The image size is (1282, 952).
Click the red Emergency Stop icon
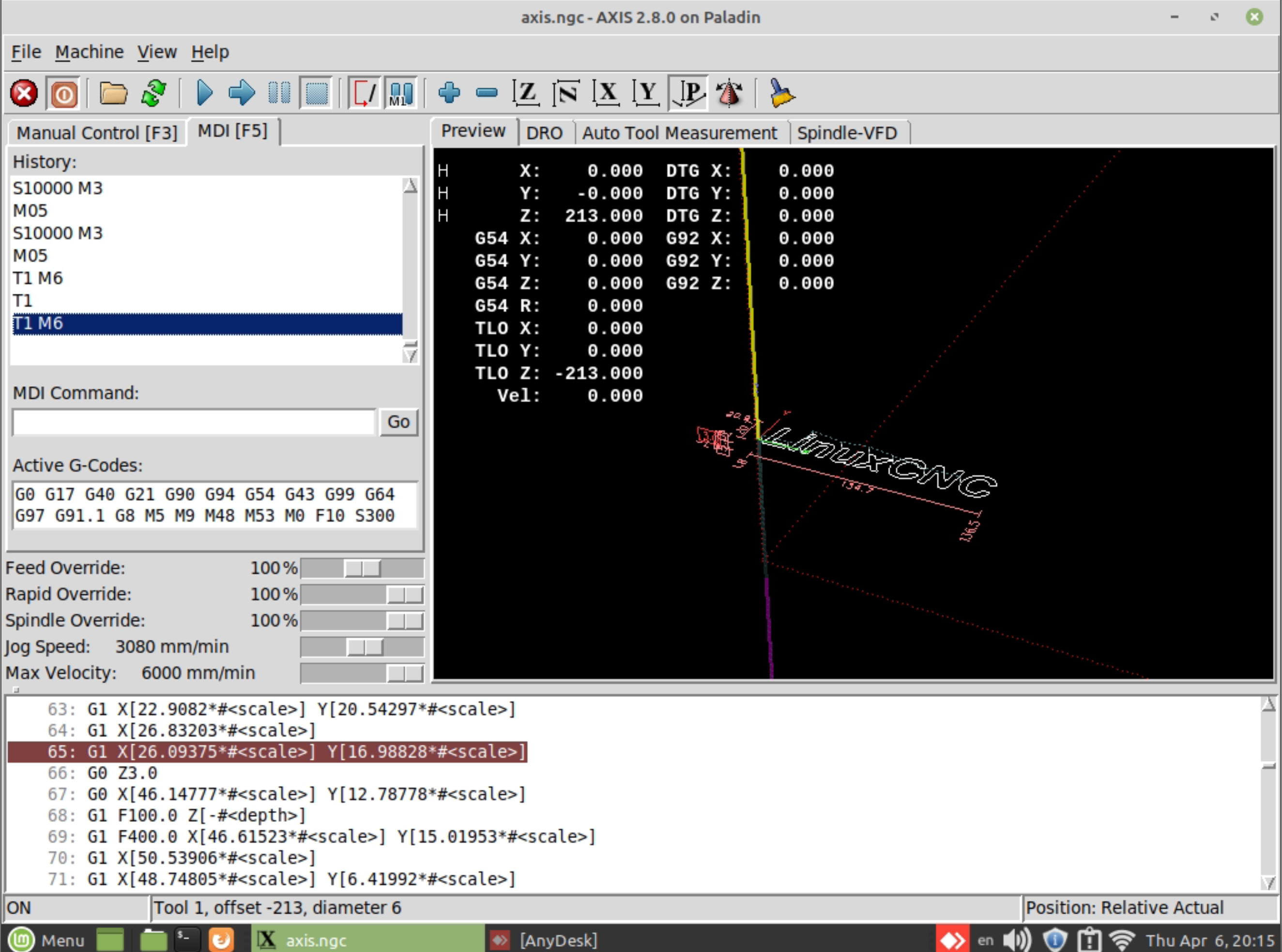(x=24, y=93)
